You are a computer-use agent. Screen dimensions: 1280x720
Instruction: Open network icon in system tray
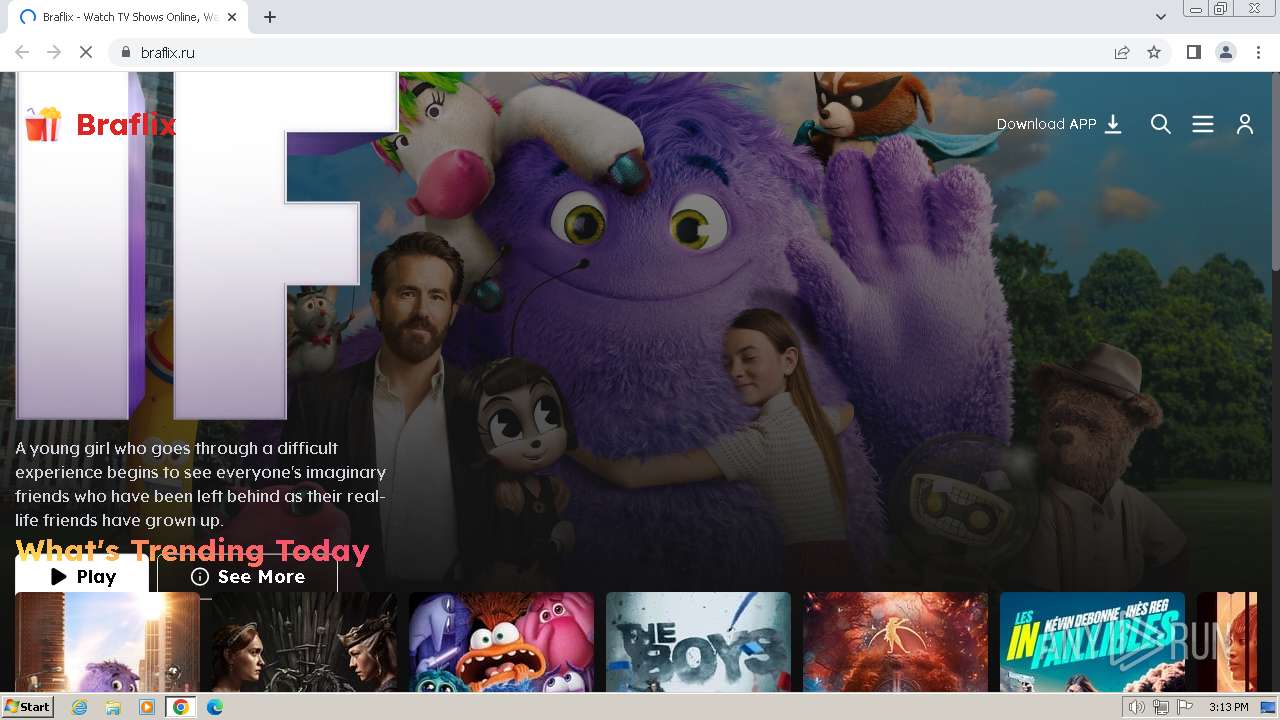[1161, 707]
